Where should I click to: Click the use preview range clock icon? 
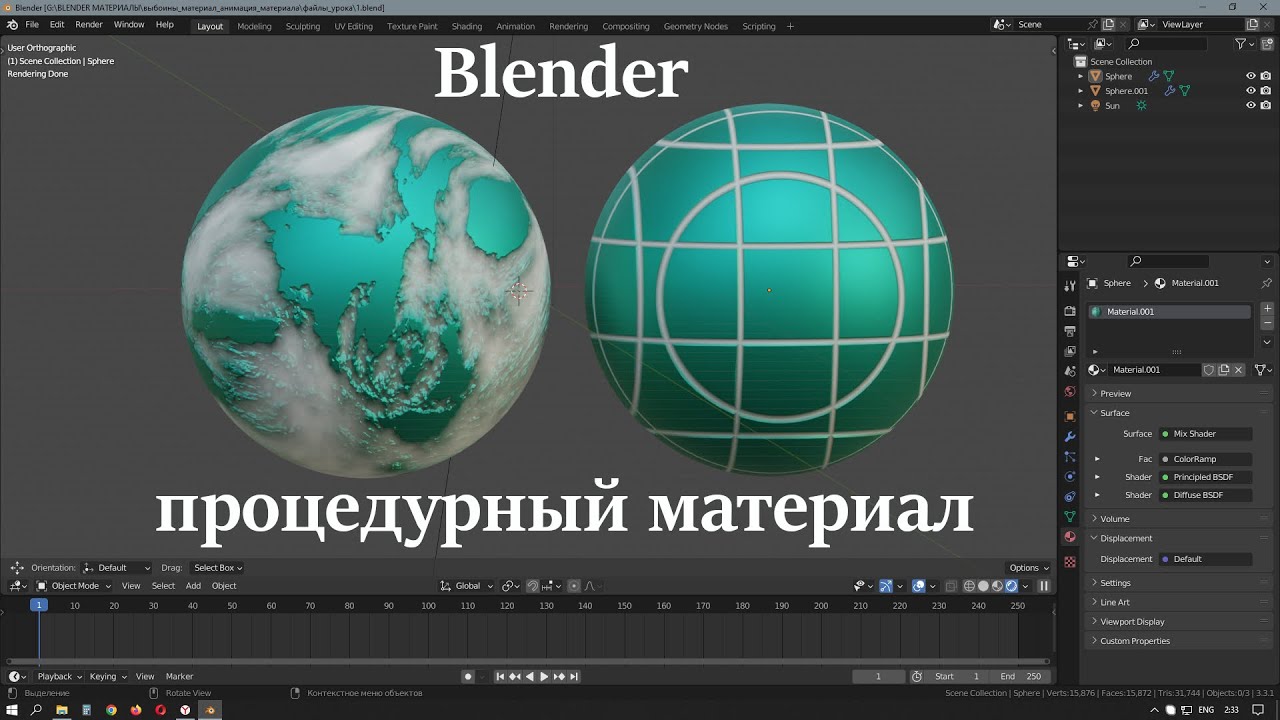pyautogui.click(x=917, y=677)
